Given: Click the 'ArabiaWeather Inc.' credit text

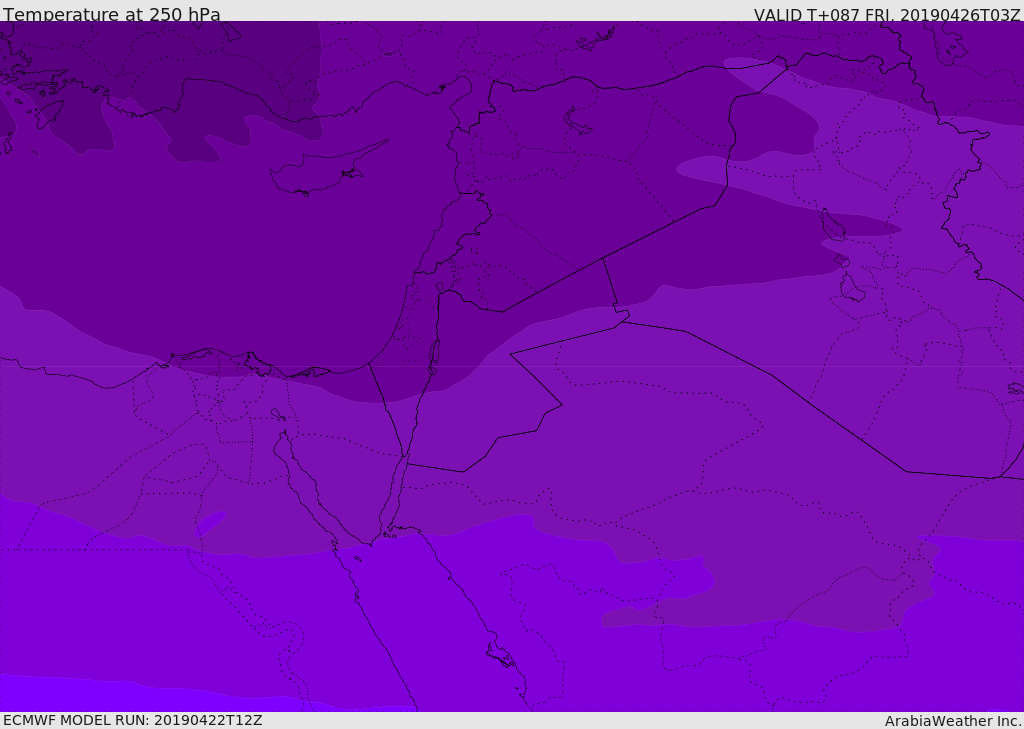Looking at the screenshot, I should pyautogui.click(x=952, y=721).
